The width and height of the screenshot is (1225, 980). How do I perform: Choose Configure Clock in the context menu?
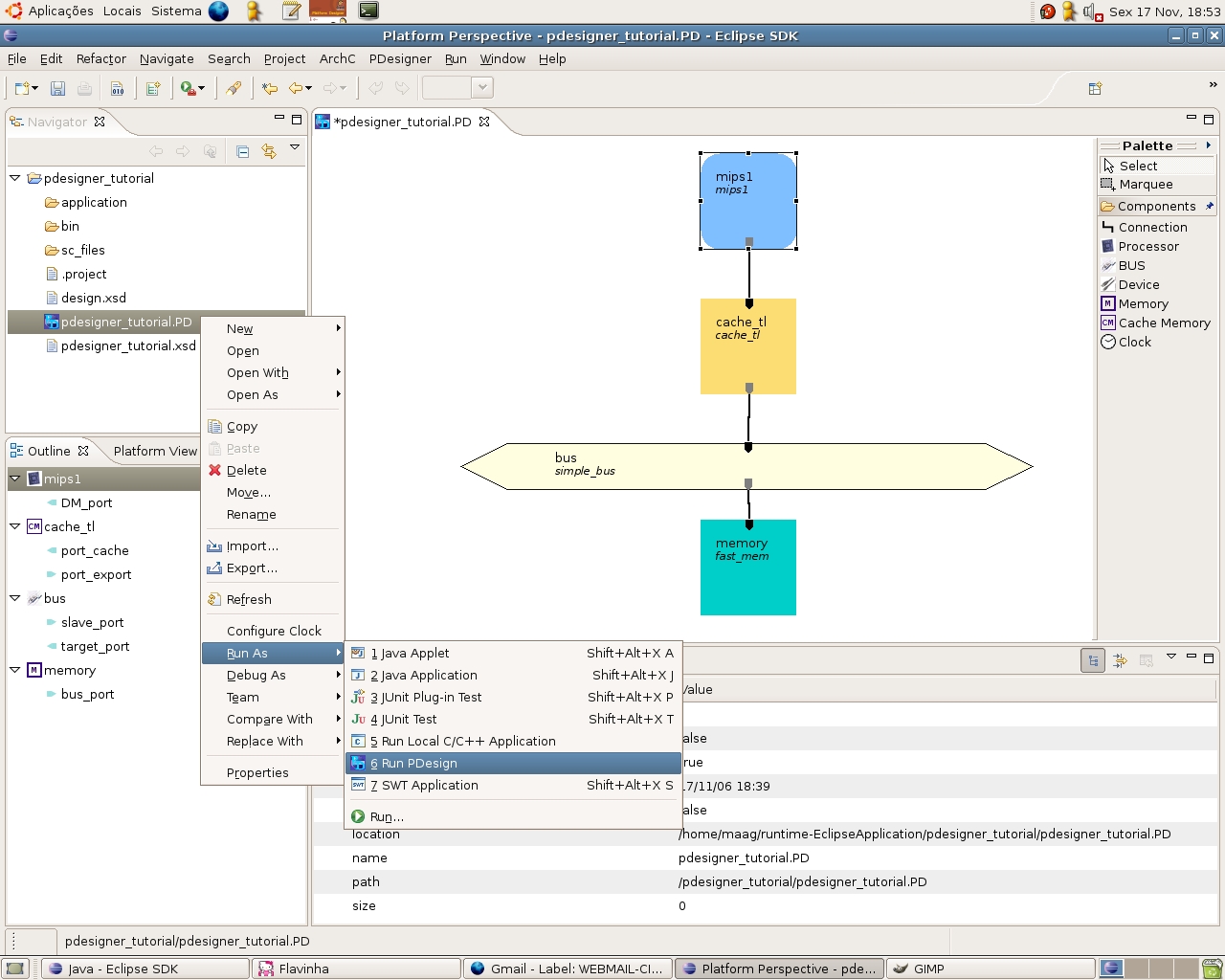[274, 631]
